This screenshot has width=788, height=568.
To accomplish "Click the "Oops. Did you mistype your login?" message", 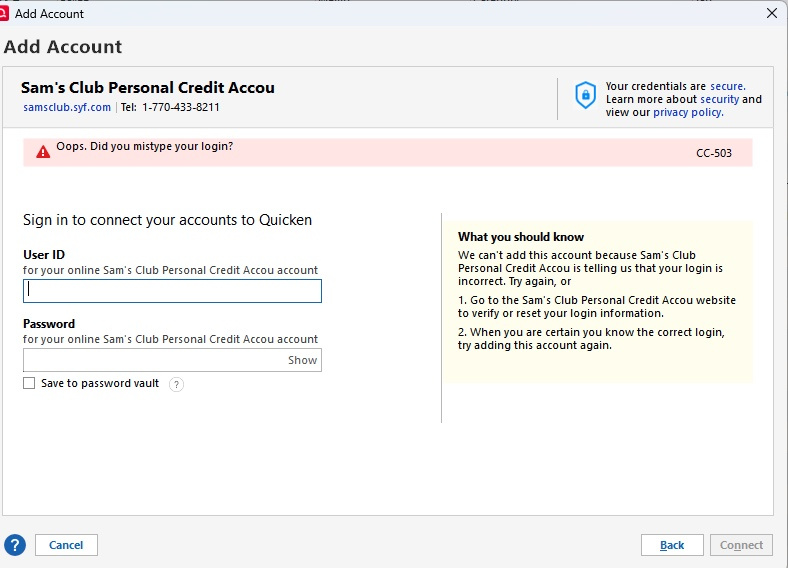I will 144,146.
